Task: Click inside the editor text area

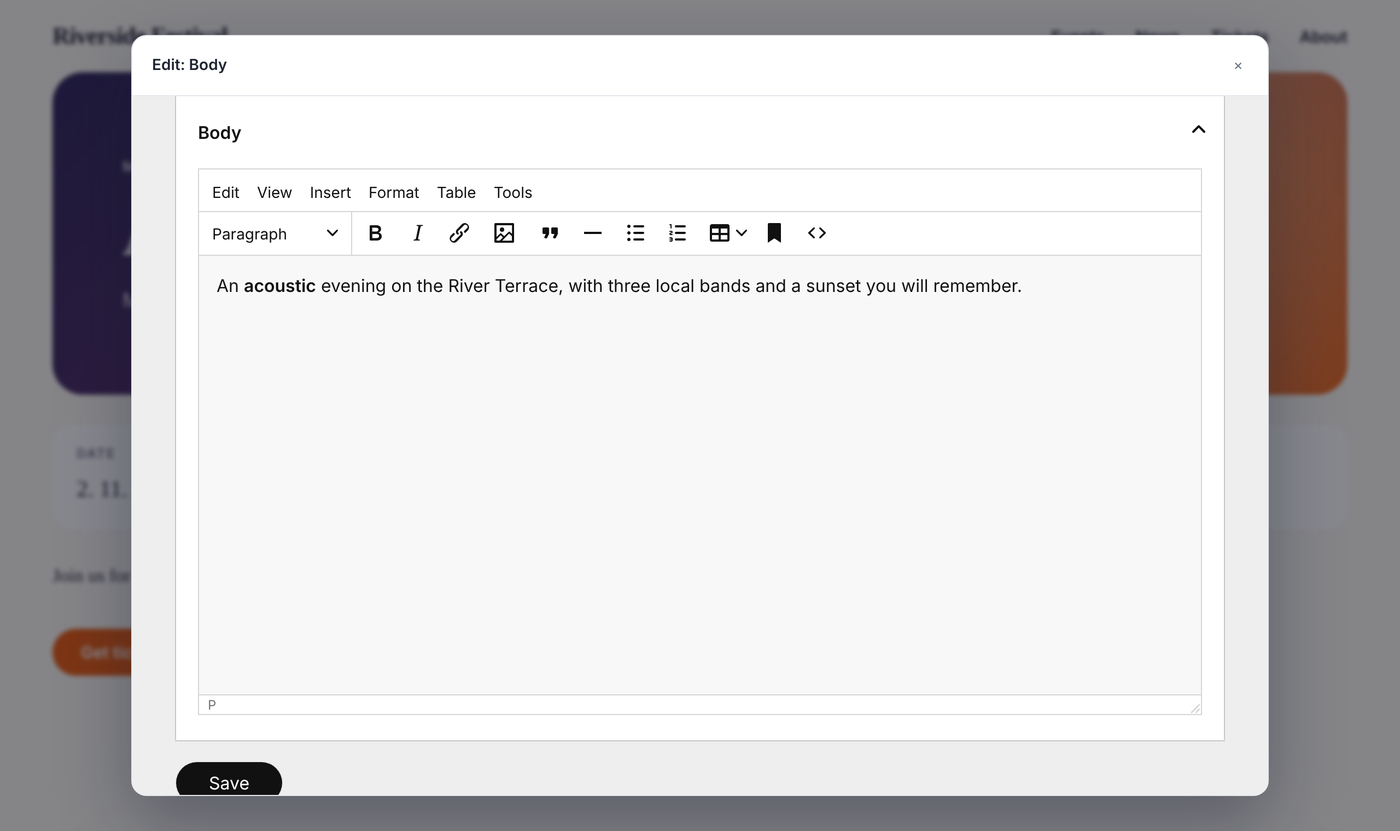Action: point(700,475)
